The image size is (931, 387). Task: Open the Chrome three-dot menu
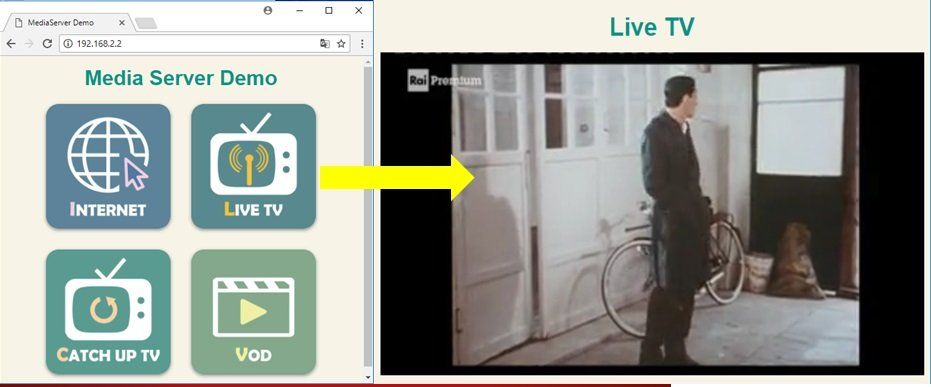[362, 43]
